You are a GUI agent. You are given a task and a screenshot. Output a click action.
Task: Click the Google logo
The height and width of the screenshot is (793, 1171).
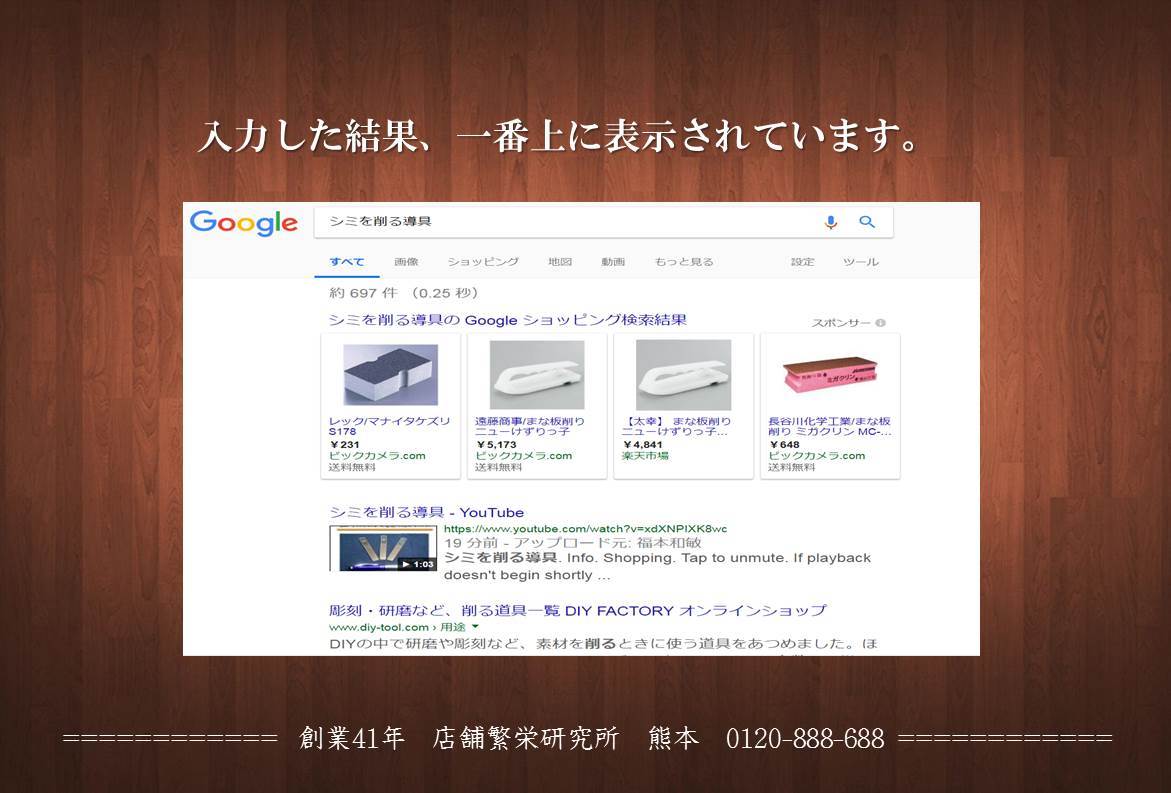243,223
